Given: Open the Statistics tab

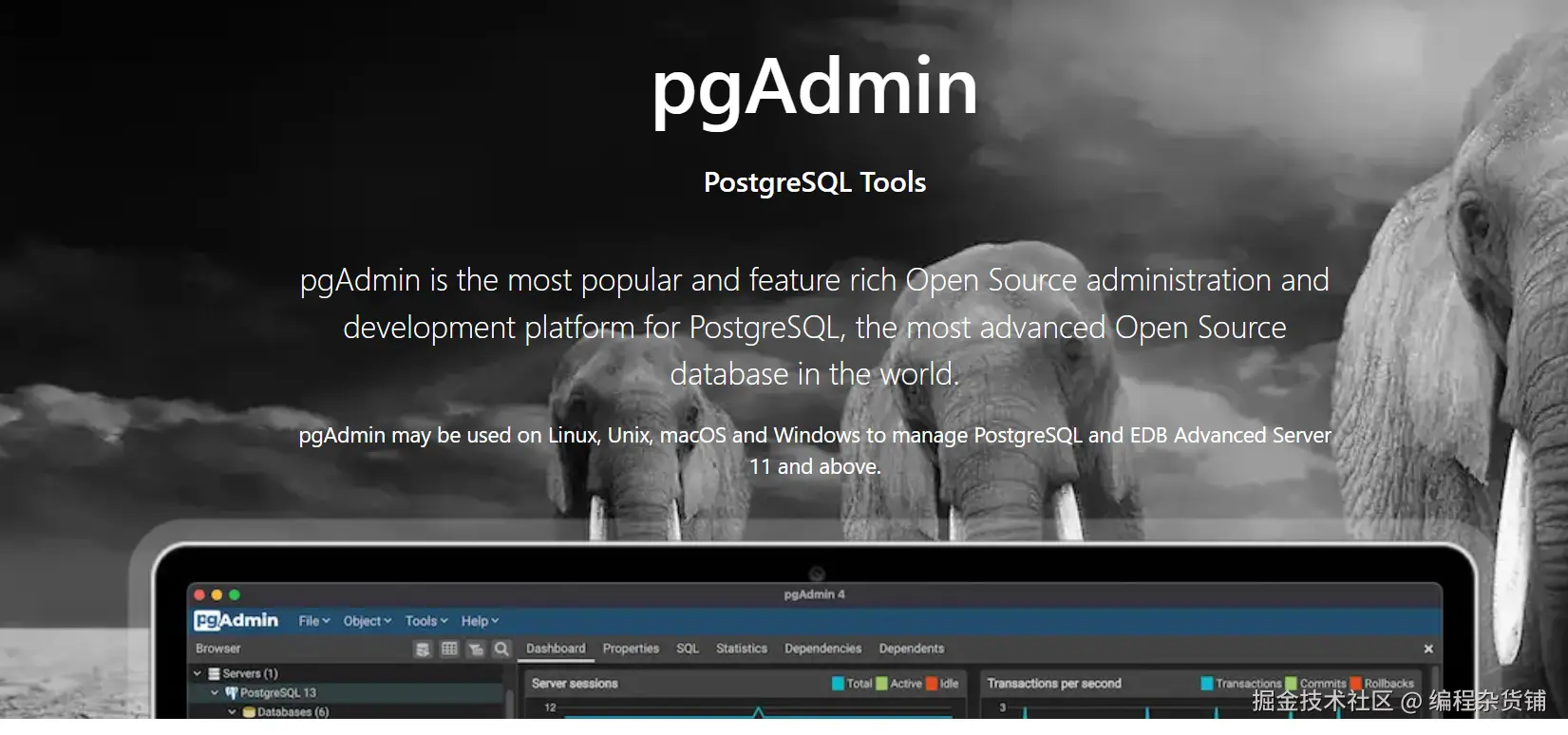Looking at the screenshot, I should (742, 649).
